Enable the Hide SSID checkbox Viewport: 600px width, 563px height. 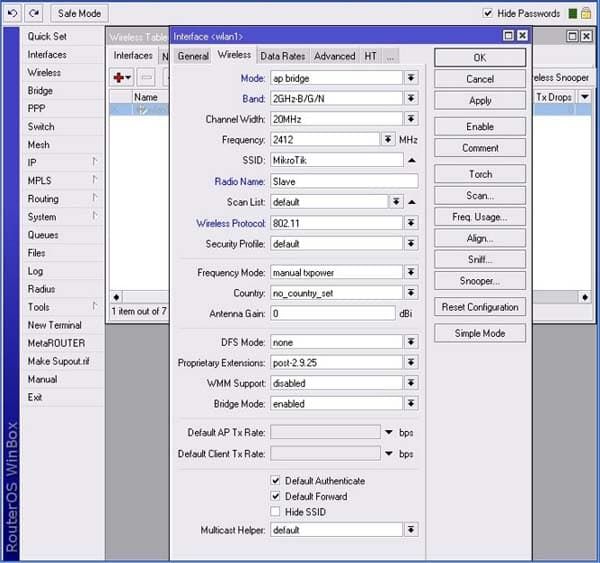pos(276,512)
